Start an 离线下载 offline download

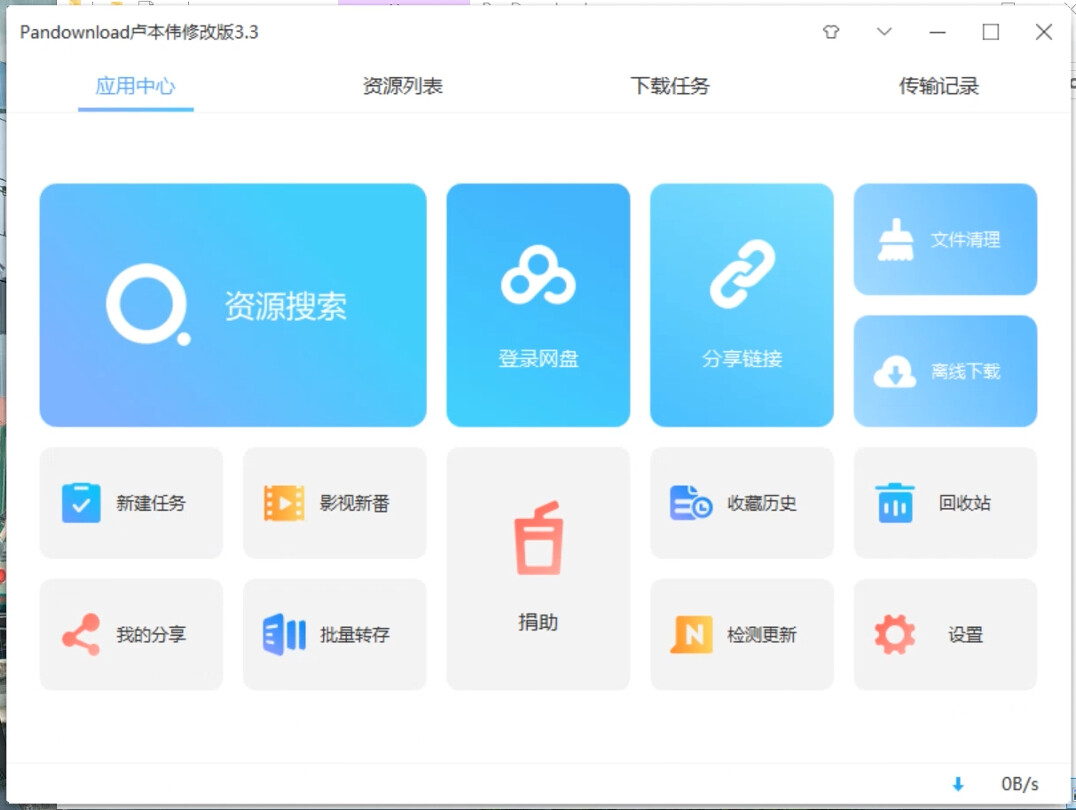coord(944,370)
